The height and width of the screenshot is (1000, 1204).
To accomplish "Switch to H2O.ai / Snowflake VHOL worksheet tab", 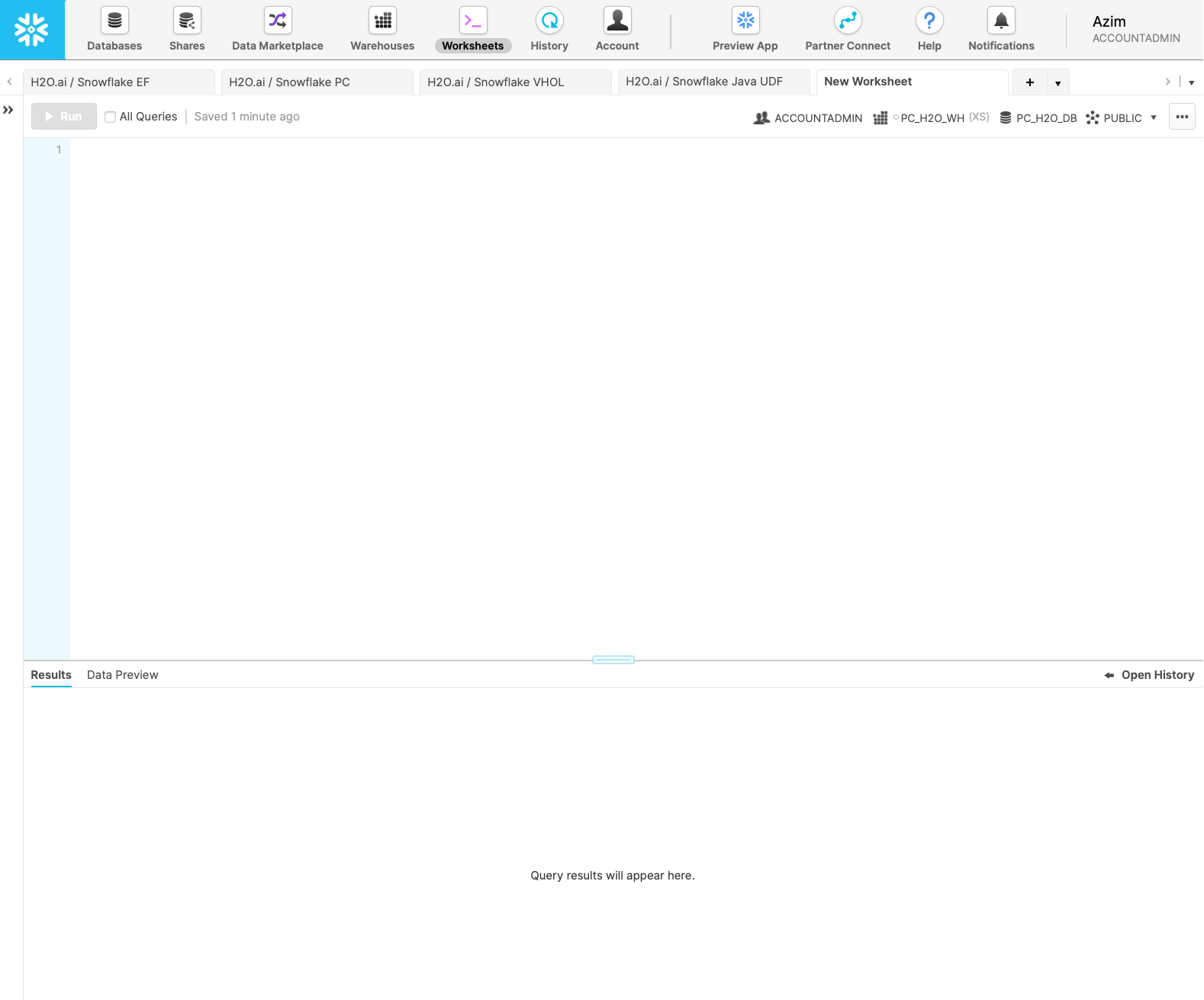I will point(496,82).
